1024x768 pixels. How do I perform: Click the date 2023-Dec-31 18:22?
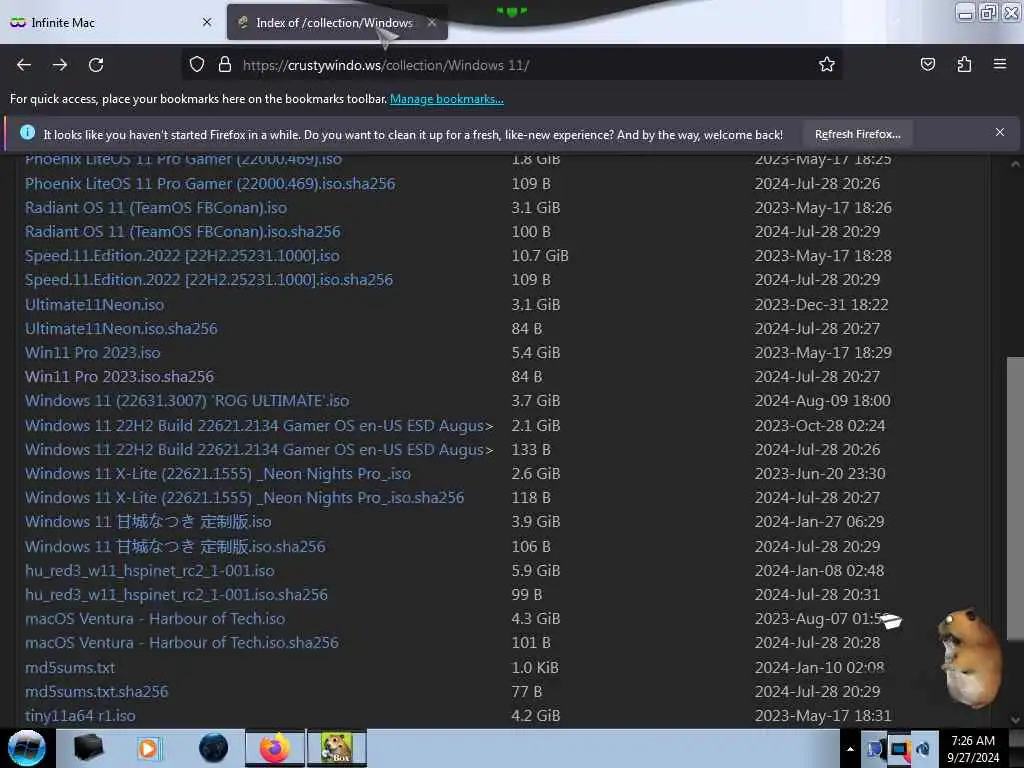tap(821, 304)
